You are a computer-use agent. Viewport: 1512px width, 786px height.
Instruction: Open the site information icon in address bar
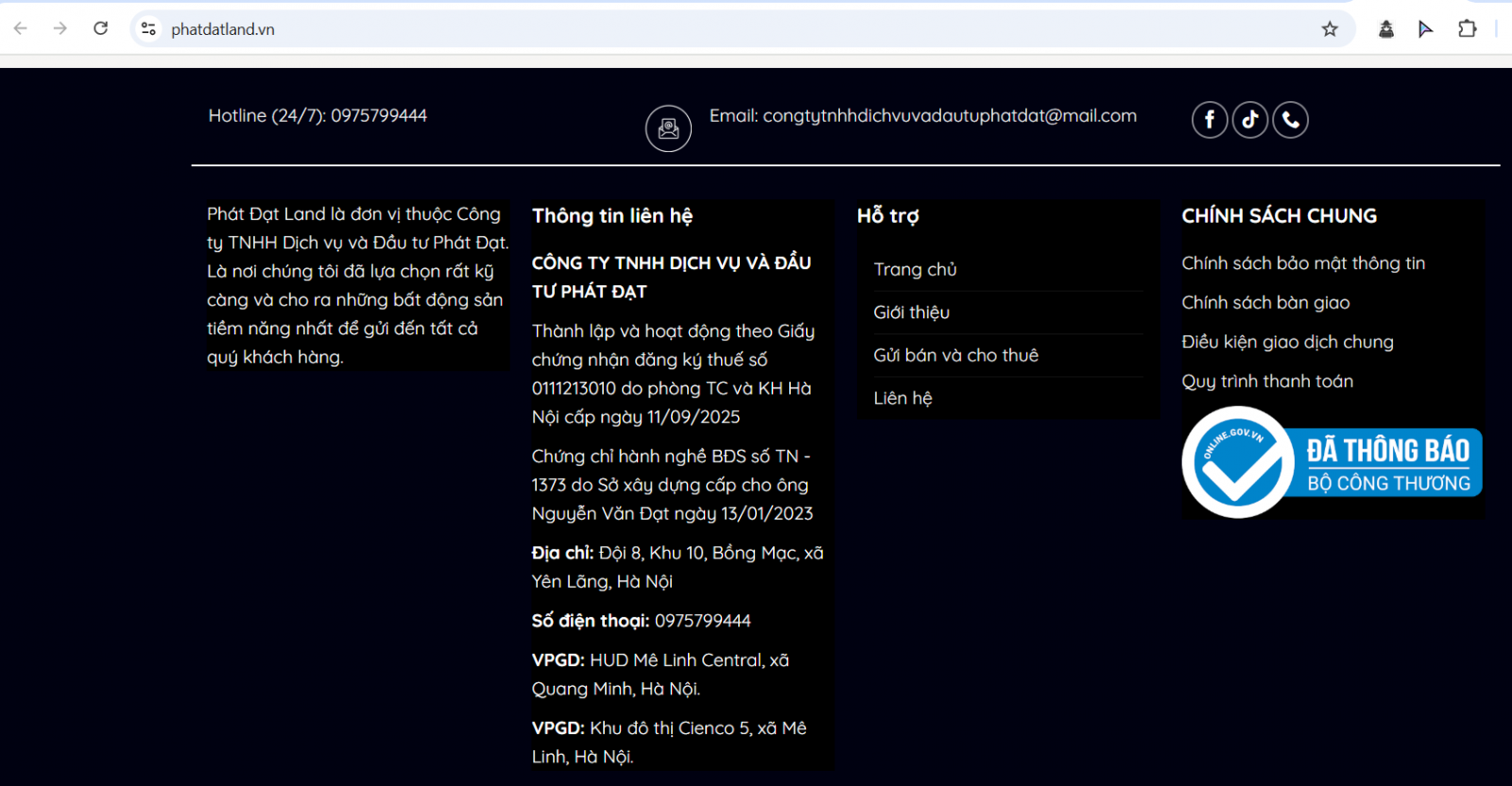(x=148, y=29)
